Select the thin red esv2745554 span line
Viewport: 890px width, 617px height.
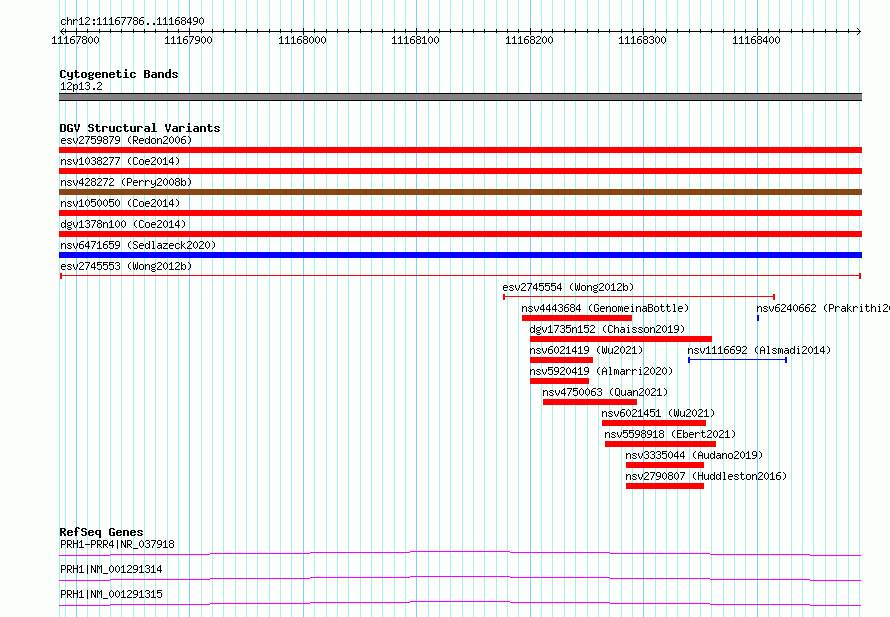point(639,296)
